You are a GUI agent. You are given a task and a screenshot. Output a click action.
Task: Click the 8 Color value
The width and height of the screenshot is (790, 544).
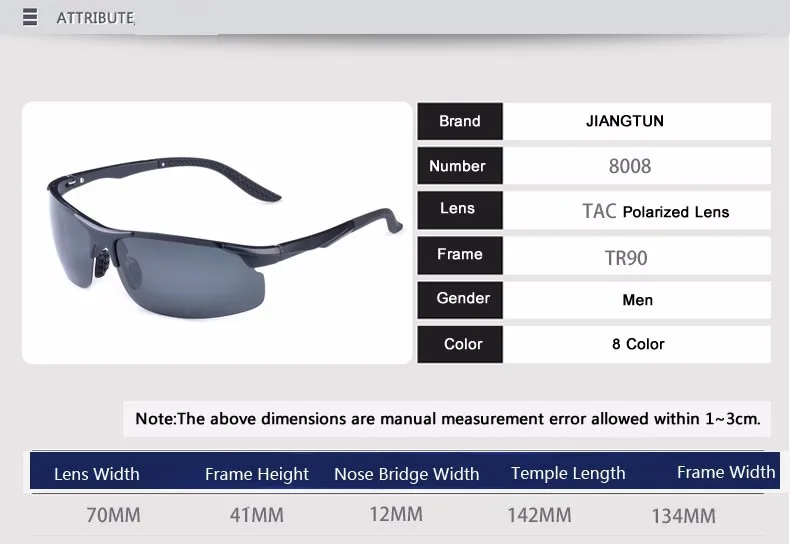(638, 344)
